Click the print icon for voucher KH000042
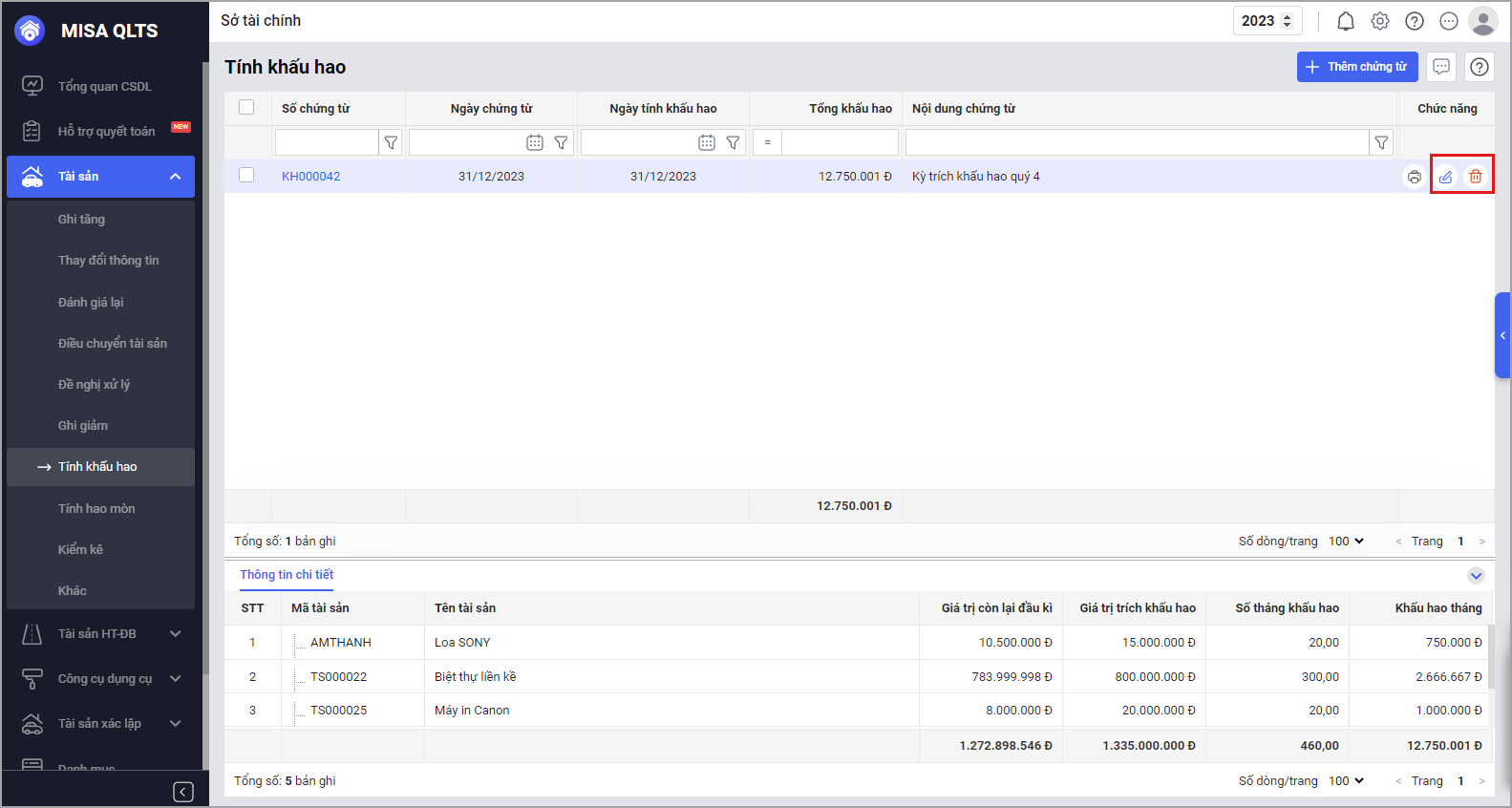The width and height of the screenshot is (1512, 808). coord(1414,177)
